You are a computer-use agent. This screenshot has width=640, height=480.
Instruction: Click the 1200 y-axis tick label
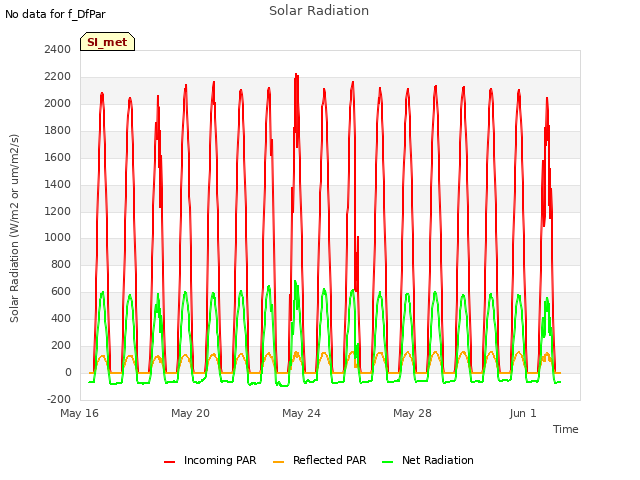[58, 211]
